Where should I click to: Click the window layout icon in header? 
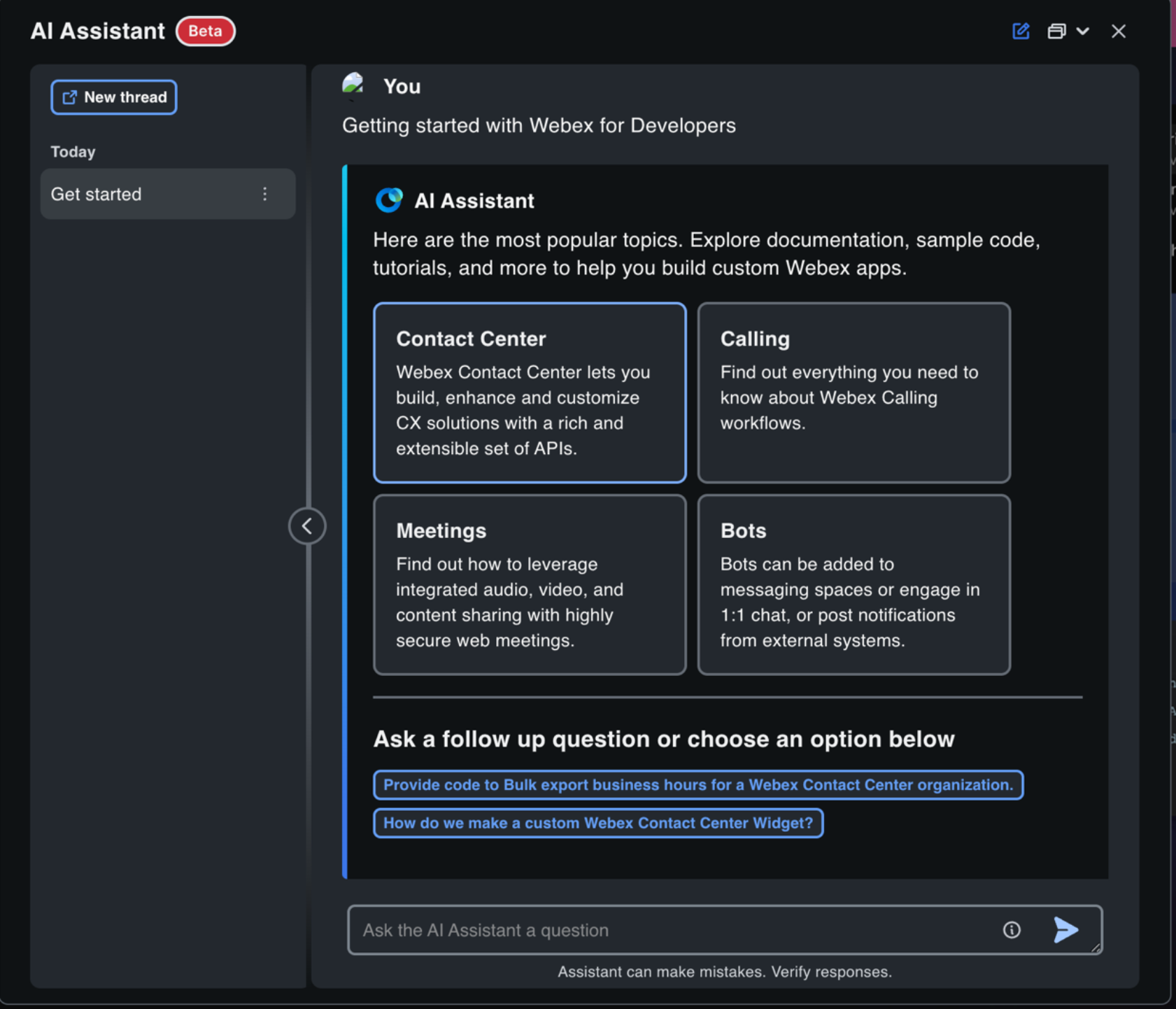click(1056, 31)
